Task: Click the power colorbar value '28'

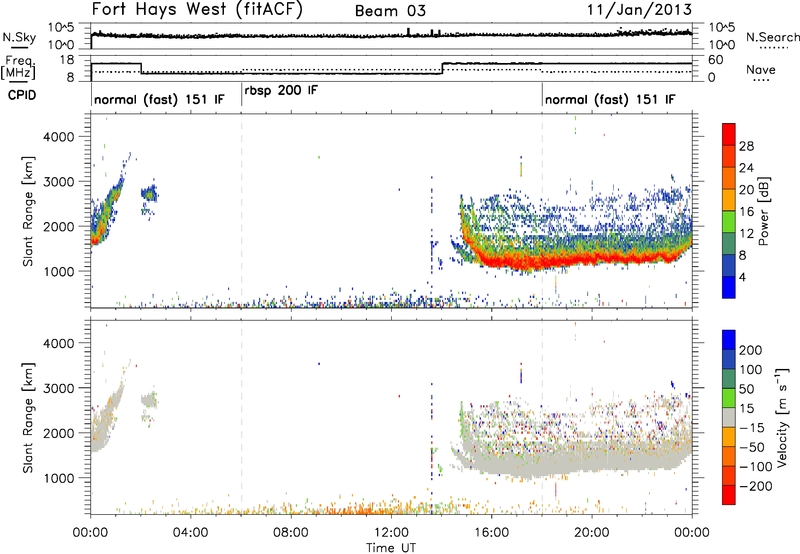Action: coord(746,146)
